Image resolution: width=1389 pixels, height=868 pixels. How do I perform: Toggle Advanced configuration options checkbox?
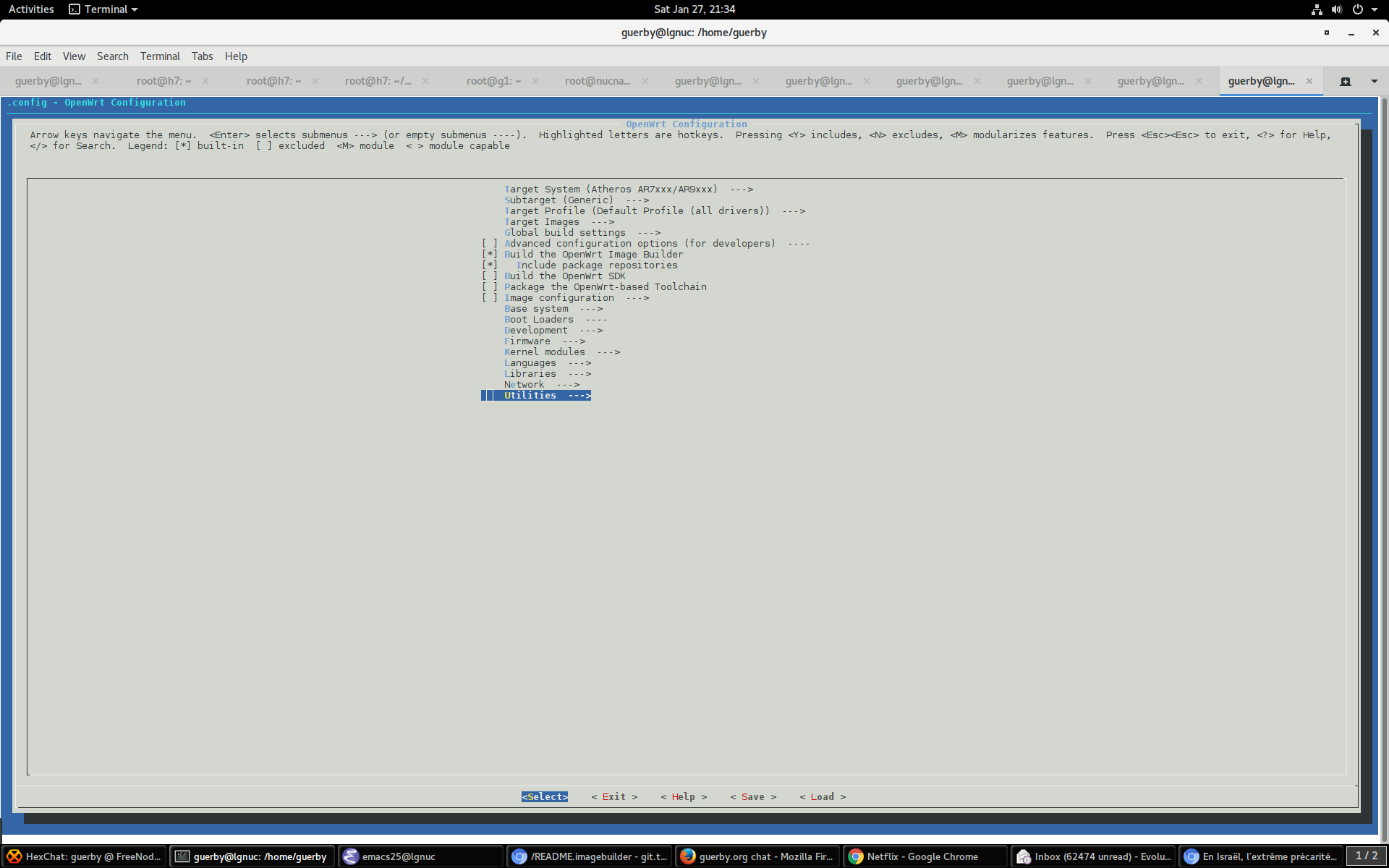click(490, 244)
